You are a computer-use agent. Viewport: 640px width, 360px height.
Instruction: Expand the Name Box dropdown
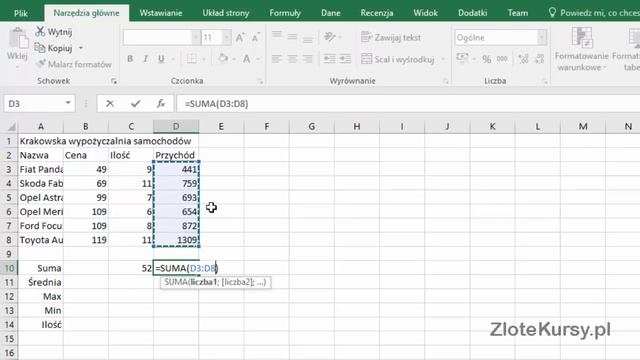click(x=68, y=103)
